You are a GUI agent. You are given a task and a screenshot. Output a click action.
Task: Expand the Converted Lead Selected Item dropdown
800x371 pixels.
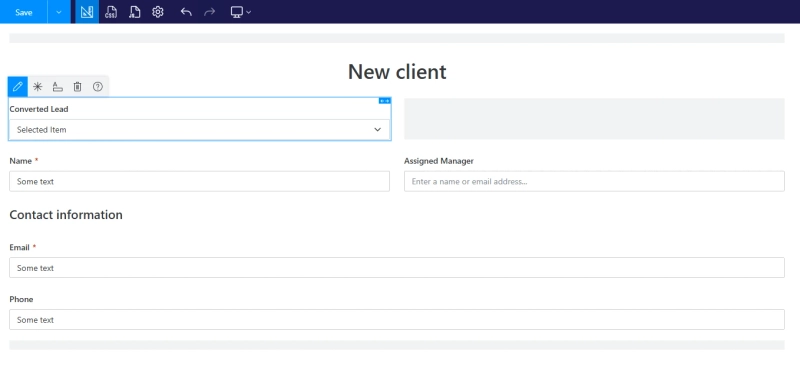coord(199,130)
